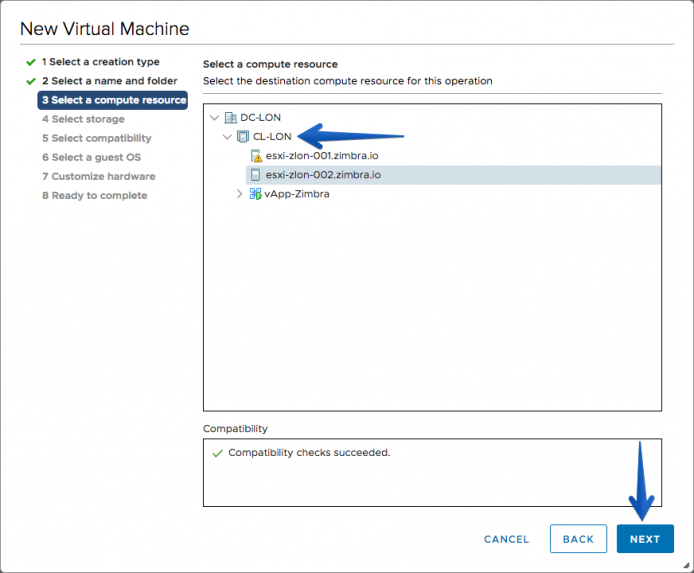Screen dimensions: 694x573
Task: Click the esxi-zlon-001 host warning icon
Action: click(256, 156)
